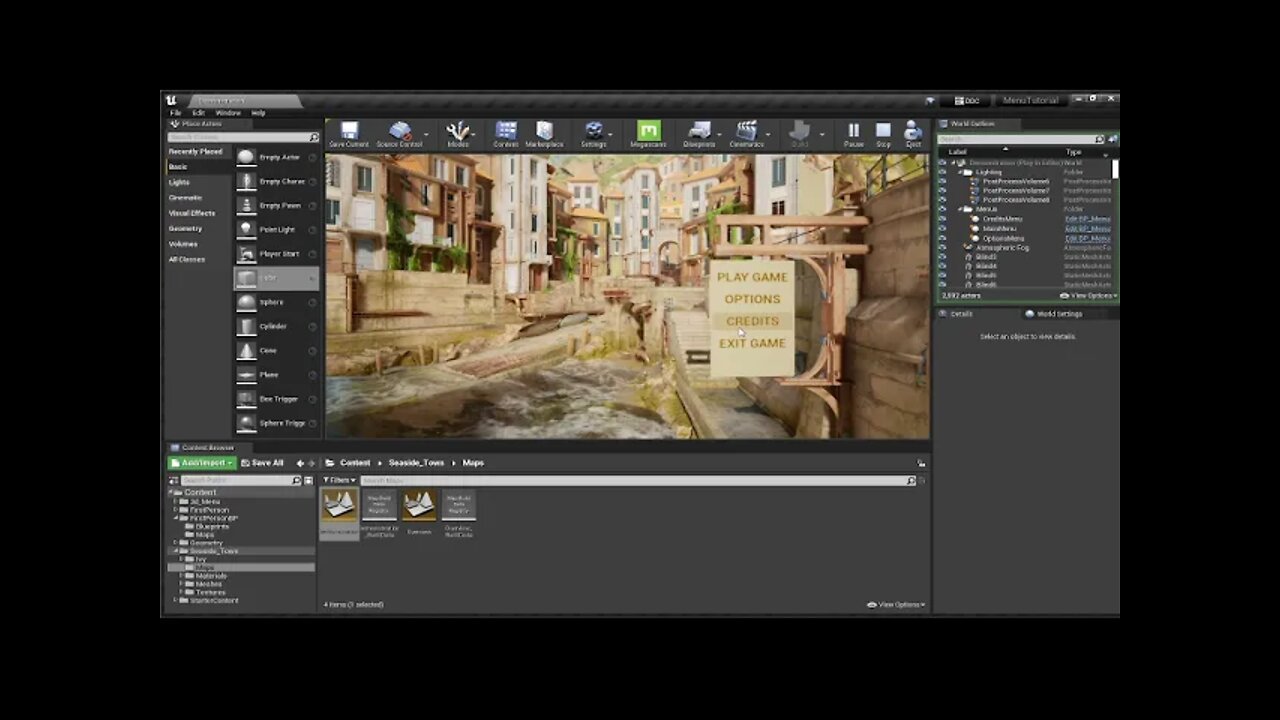Click EXIT GAME on the menu sign
Image resolution: width=1280 pixels, height=720 pixels.
[x=752, y=343]
